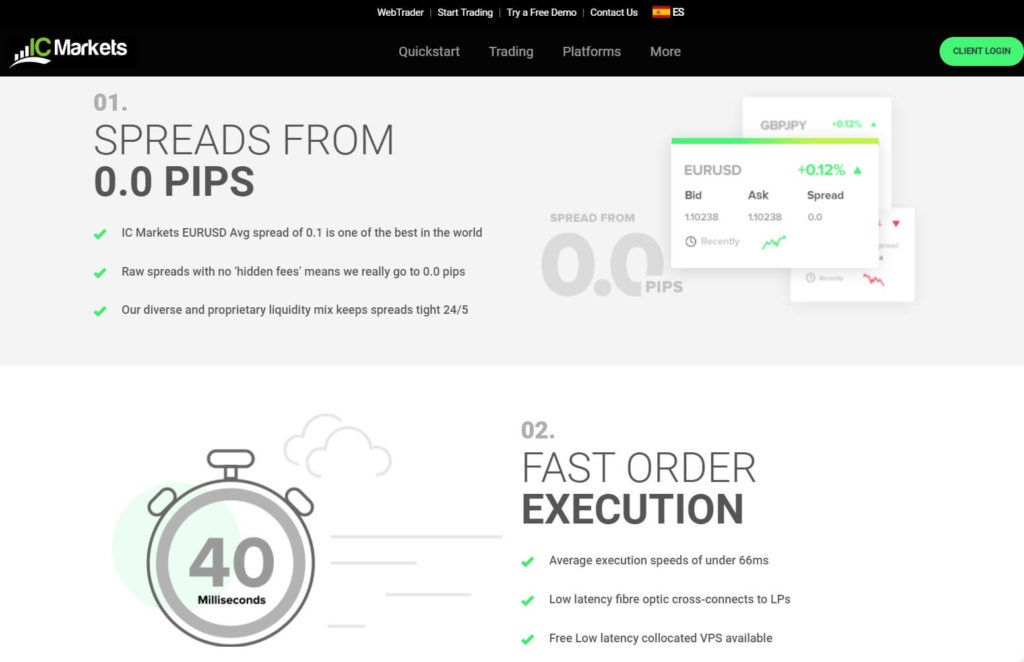
Task: Click the check mark beside Average execution speeds
Action: 527,562
